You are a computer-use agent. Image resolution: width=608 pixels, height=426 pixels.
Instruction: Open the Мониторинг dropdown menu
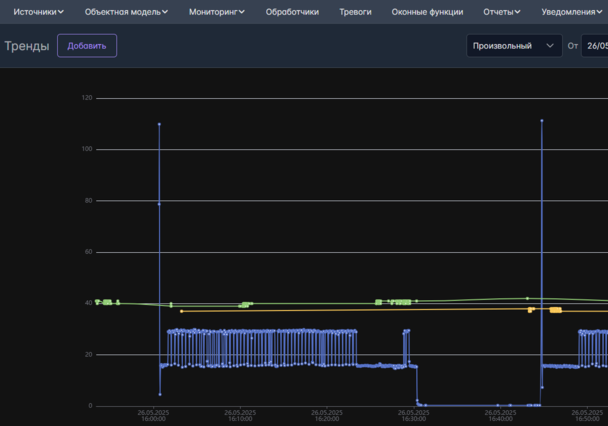point(217,12)
